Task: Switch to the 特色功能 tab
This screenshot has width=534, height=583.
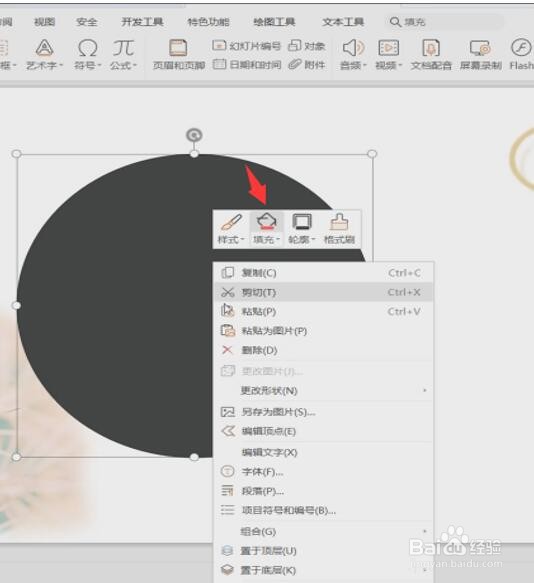Action: coord(208,22)
